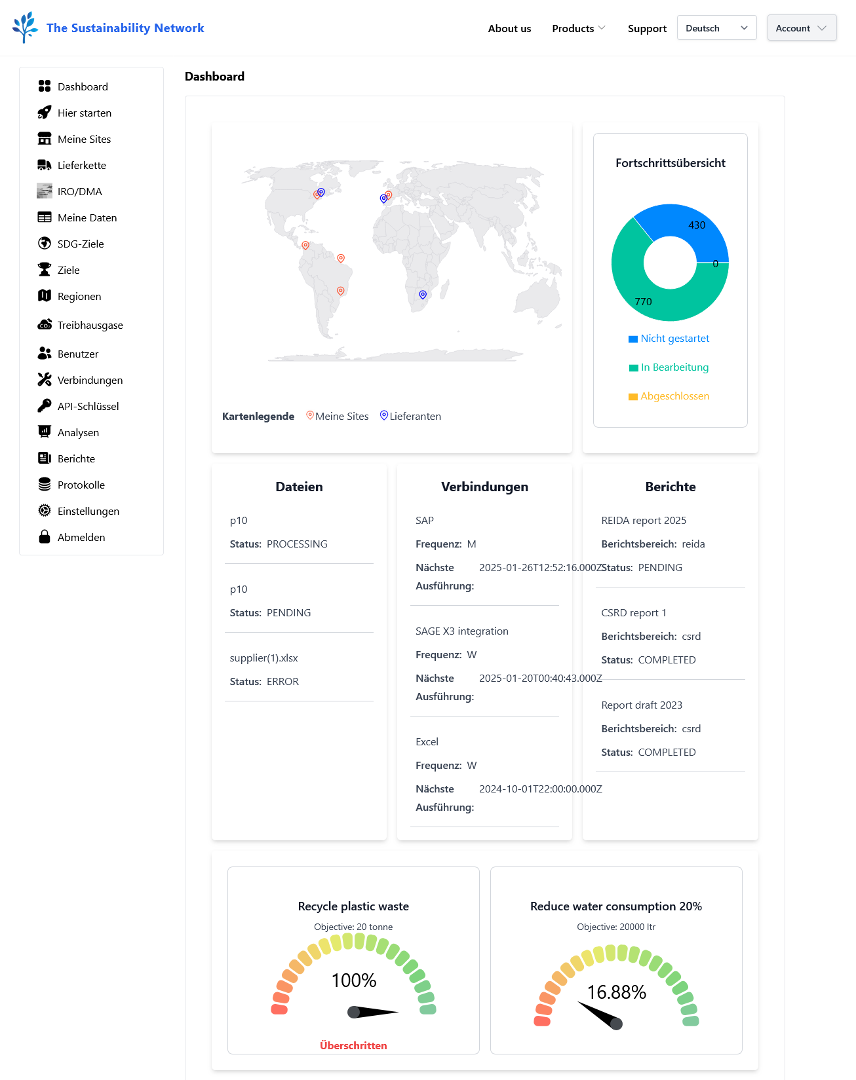Click the red site pin in northwestern South America
The width and height of the screenshot is (856, 1080).
[x=305, y=246]
